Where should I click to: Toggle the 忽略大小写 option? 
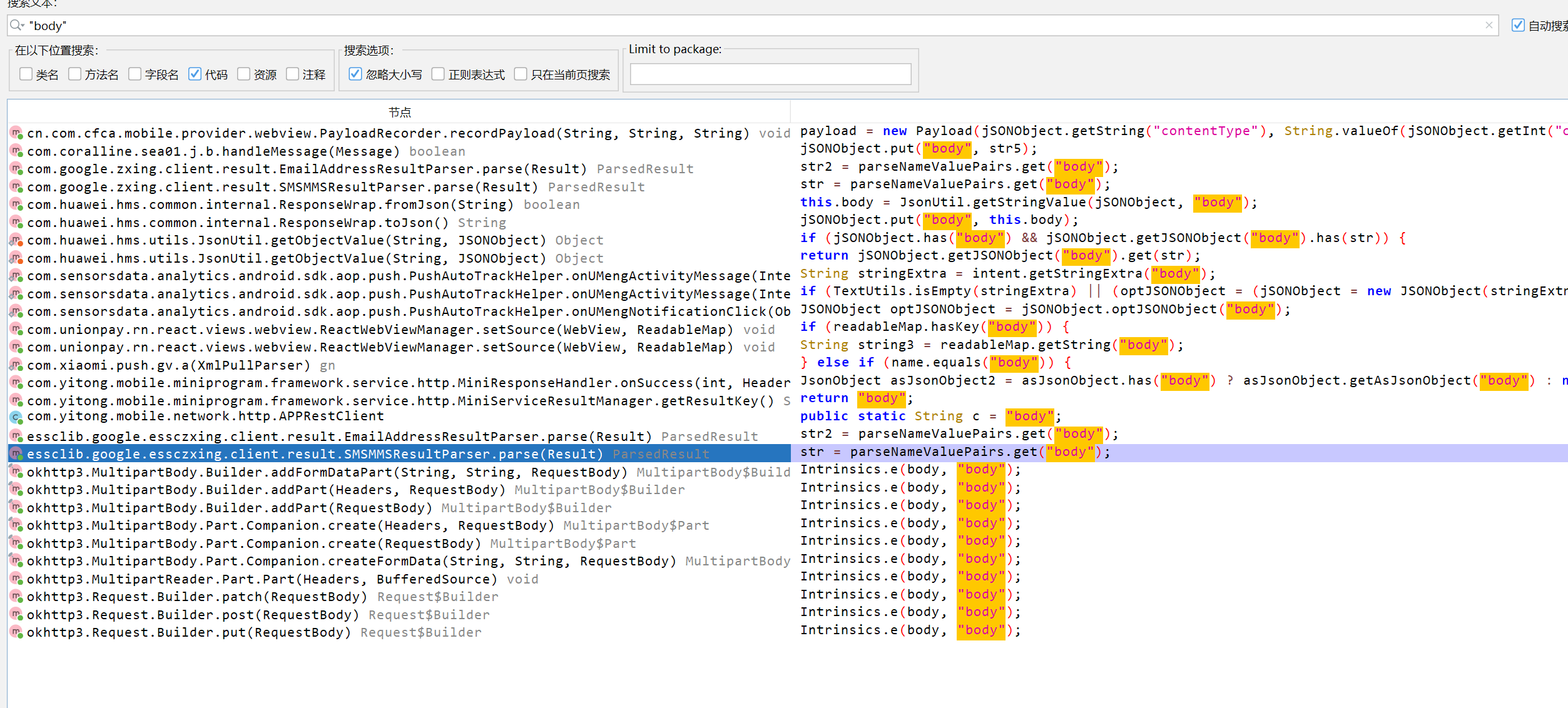point(355,74)
